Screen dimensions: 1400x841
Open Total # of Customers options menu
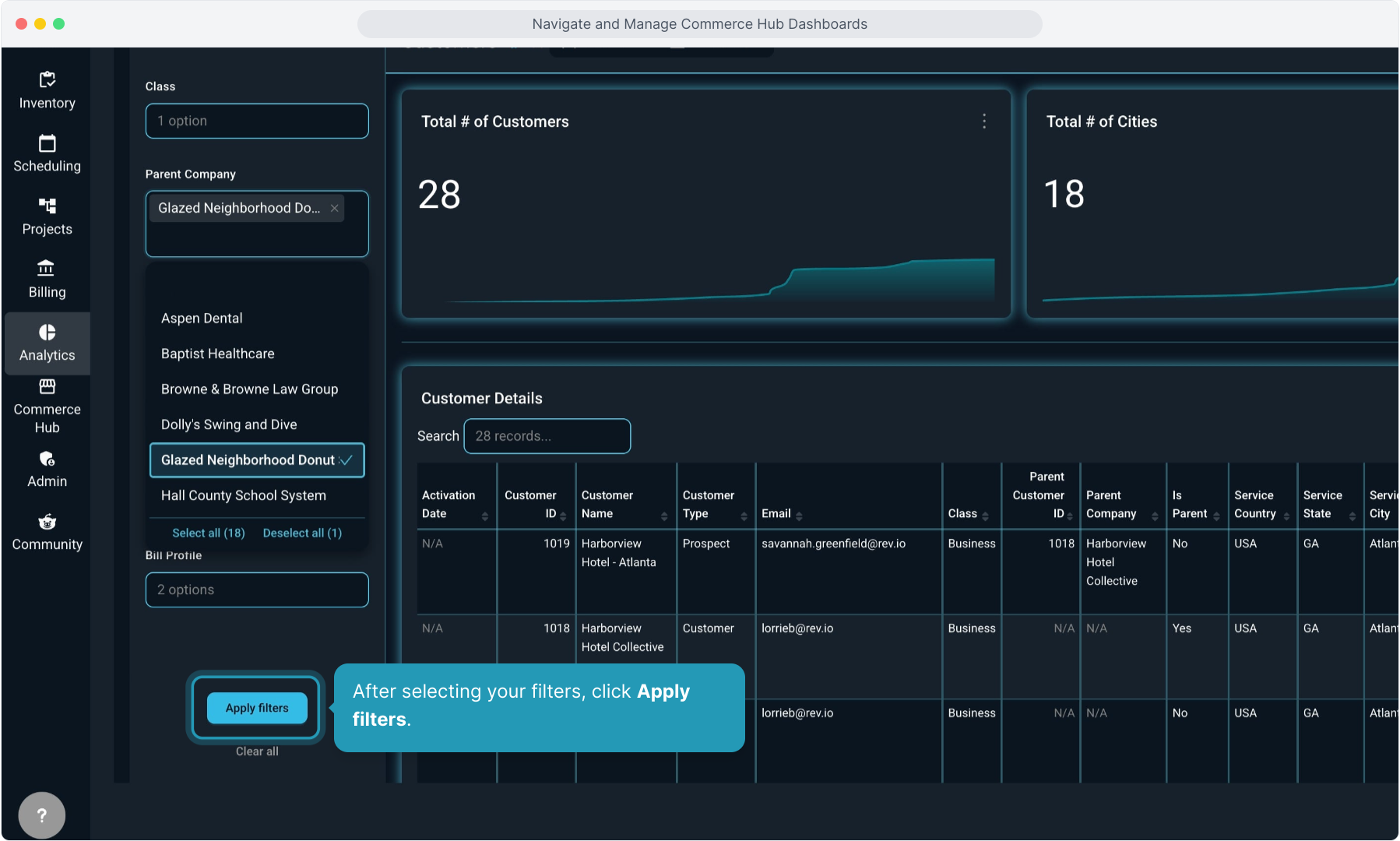(x=984, y=121)
